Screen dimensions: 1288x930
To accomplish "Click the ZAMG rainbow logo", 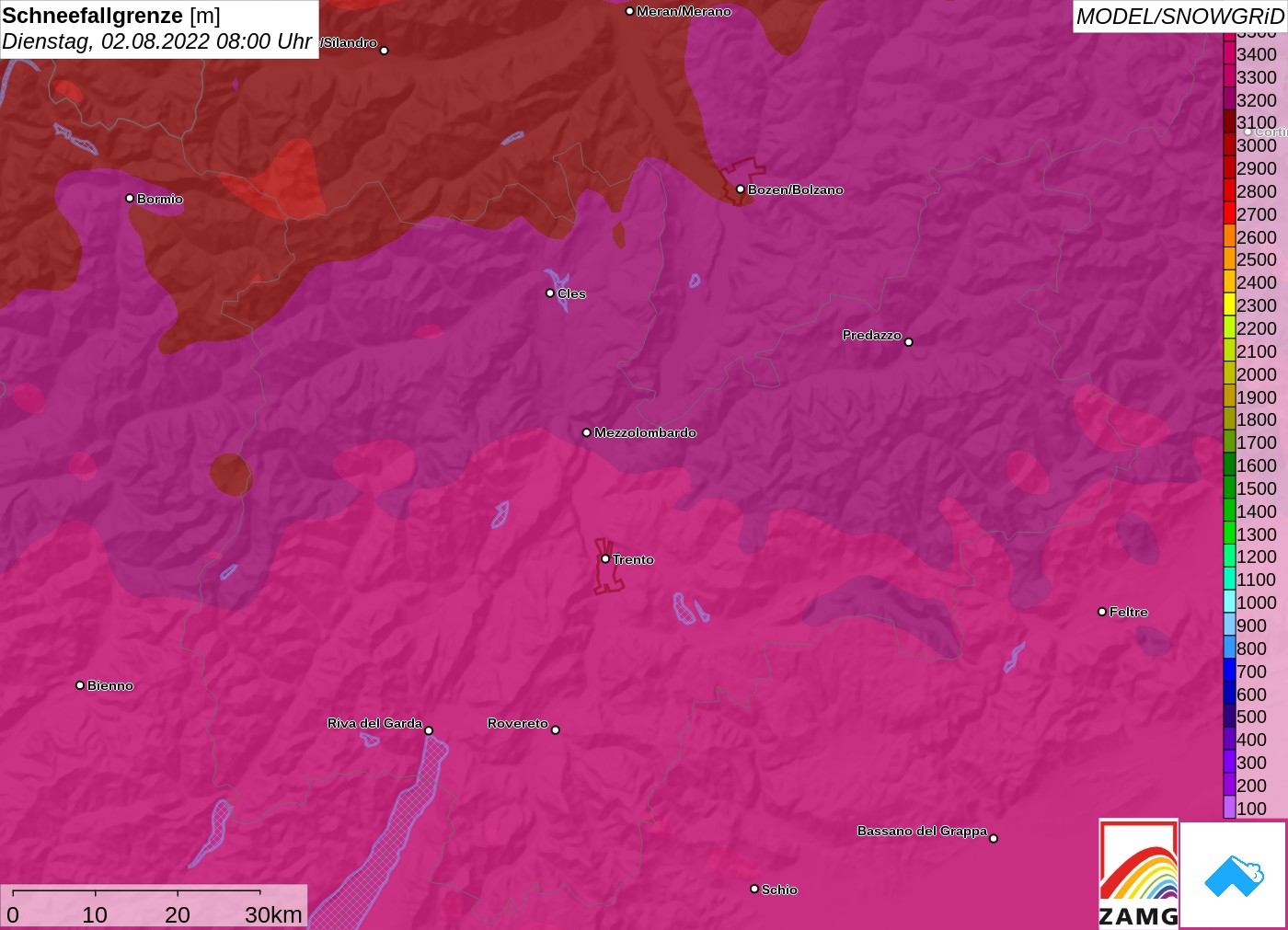I will pos(1139,874).
